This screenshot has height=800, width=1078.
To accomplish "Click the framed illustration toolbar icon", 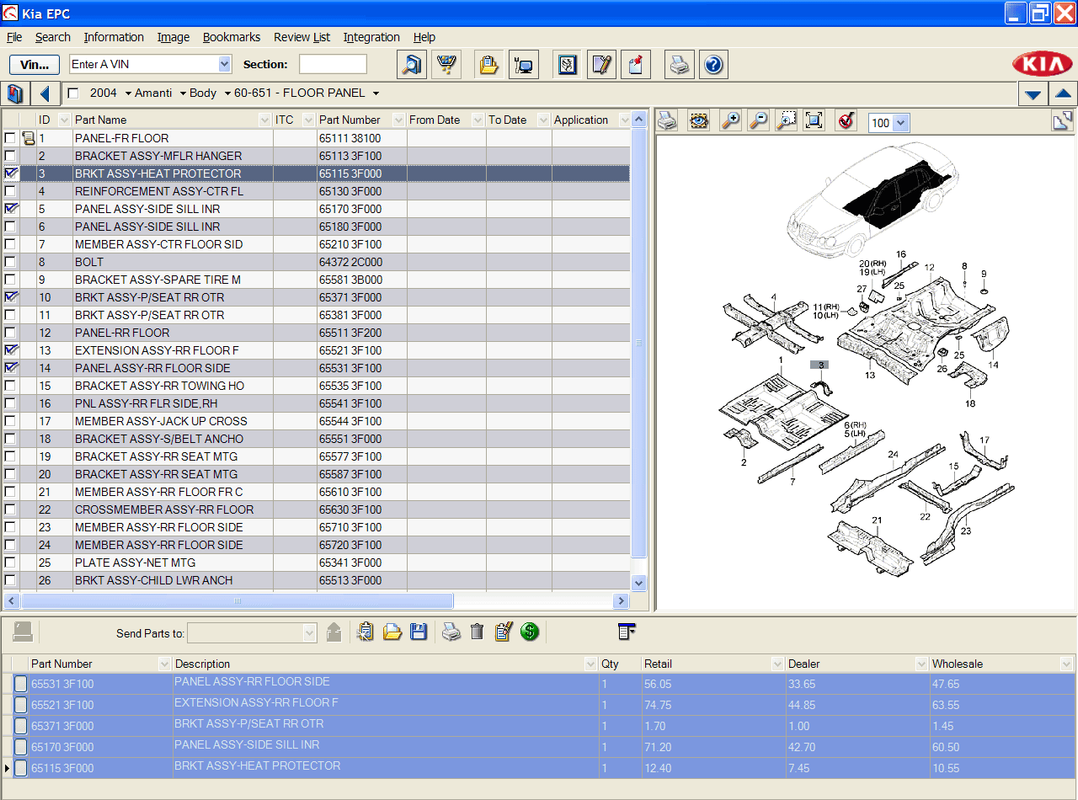I will point(567,65).
